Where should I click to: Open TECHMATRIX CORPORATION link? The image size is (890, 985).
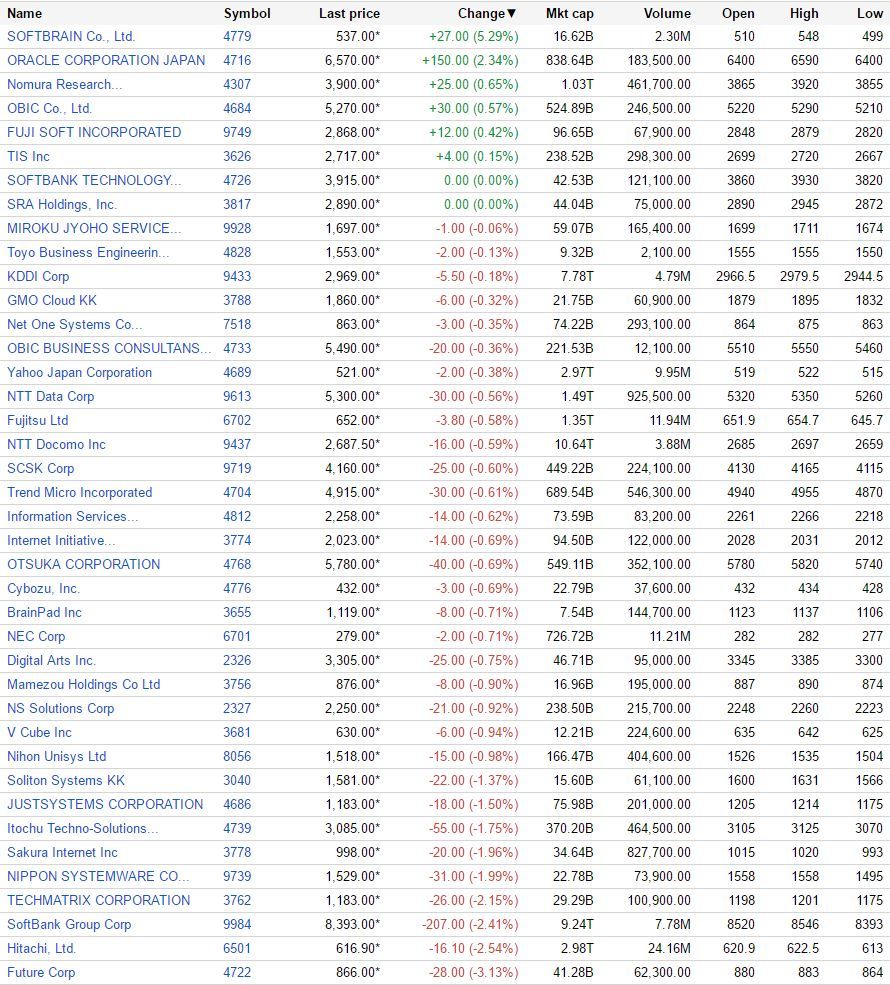pyautogui.click(x=99, y=901)
